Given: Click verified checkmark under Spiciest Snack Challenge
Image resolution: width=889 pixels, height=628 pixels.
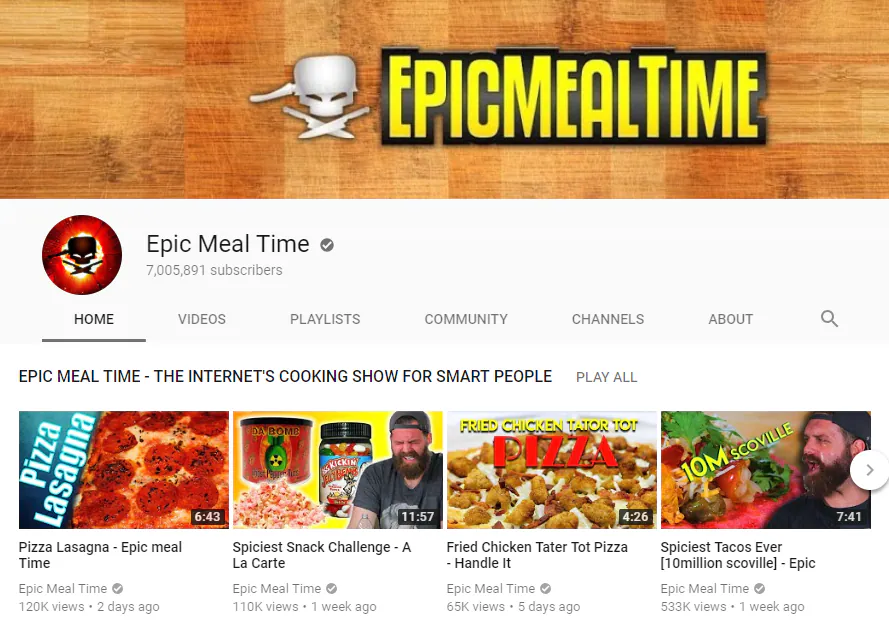Looking at the screenshot, I should [x=332, y=588].
